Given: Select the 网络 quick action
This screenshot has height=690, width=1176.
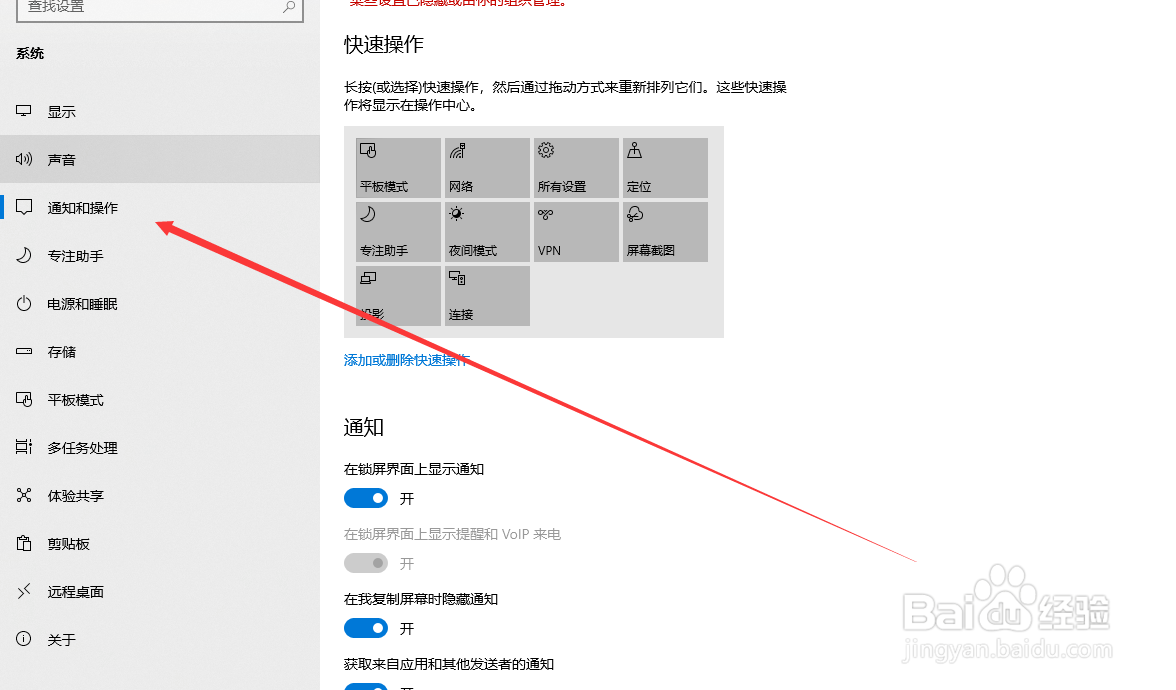Looking at the screenshot, I should click(487, 167).
